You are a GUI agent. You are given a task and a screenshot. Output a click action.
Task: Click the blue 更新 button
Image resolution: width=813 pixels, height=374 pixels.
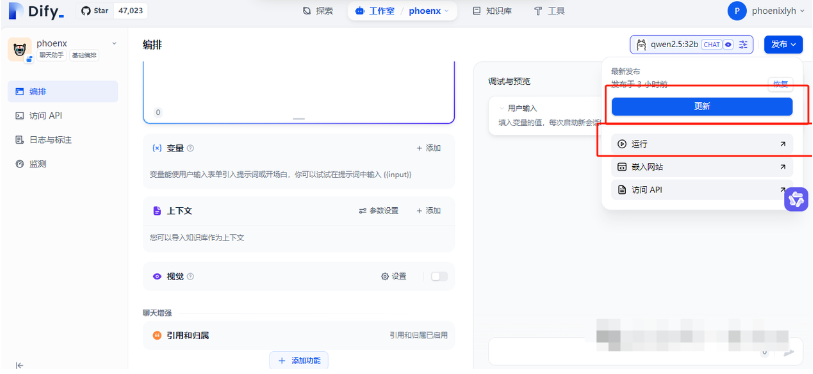point(702,106)
